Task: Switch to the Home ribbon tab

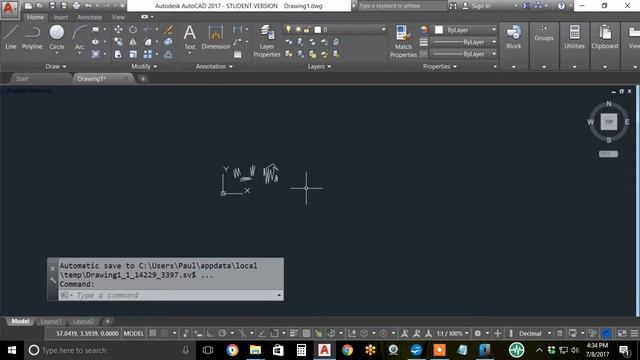Action: tap(35, 17)
